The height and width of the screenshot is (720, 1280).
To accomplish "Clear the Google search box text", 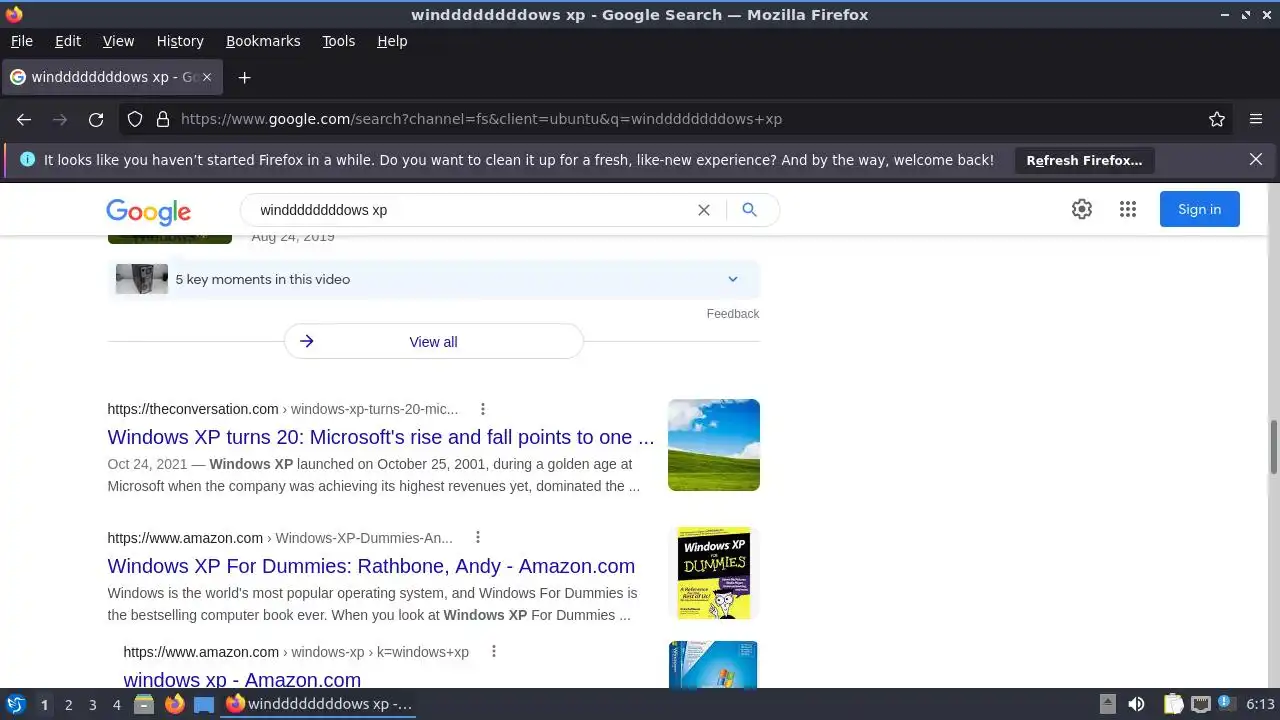I will click(x=704, y=210).
